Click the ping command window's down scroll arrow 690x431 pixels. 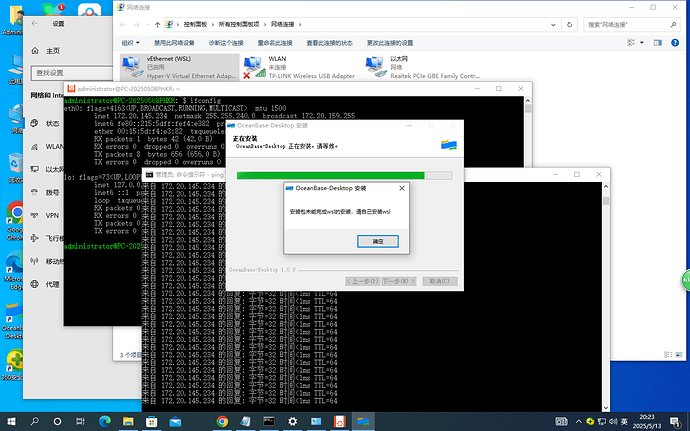(606, 408)
